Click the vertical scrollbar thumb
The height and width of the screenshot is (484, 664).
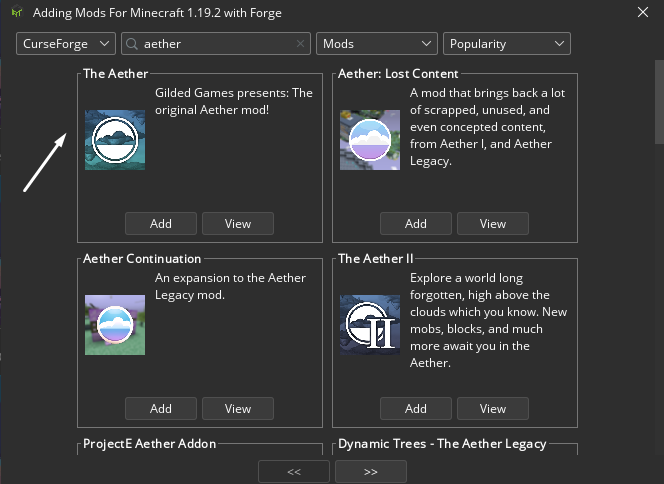click(659, 102)
